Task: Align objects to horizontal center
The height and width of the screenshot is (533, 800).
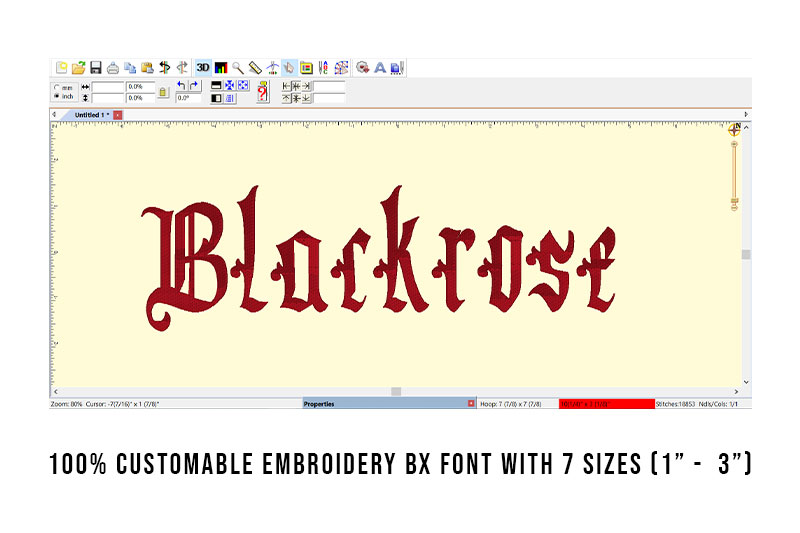Action: coord(296,86)
